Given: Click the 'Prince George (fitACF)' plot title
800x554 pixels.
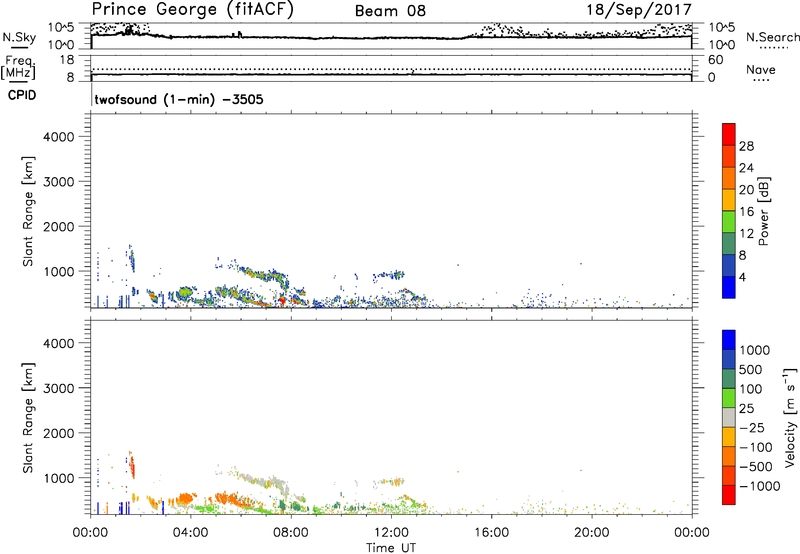Looking at the screenshot, I should (192, 9).
